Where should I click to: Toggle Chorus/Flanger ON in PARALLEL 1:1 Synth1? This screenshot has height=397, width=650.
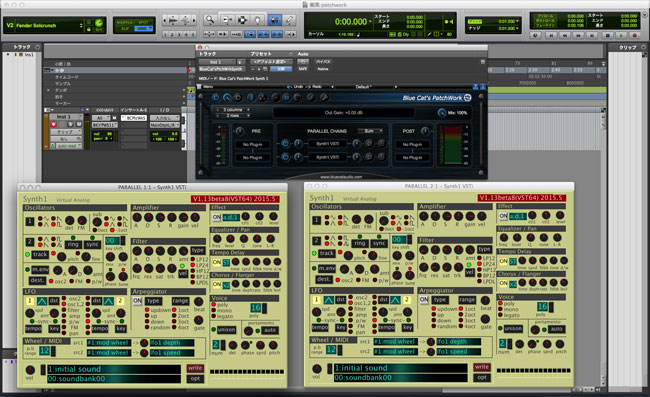[216, 285]
